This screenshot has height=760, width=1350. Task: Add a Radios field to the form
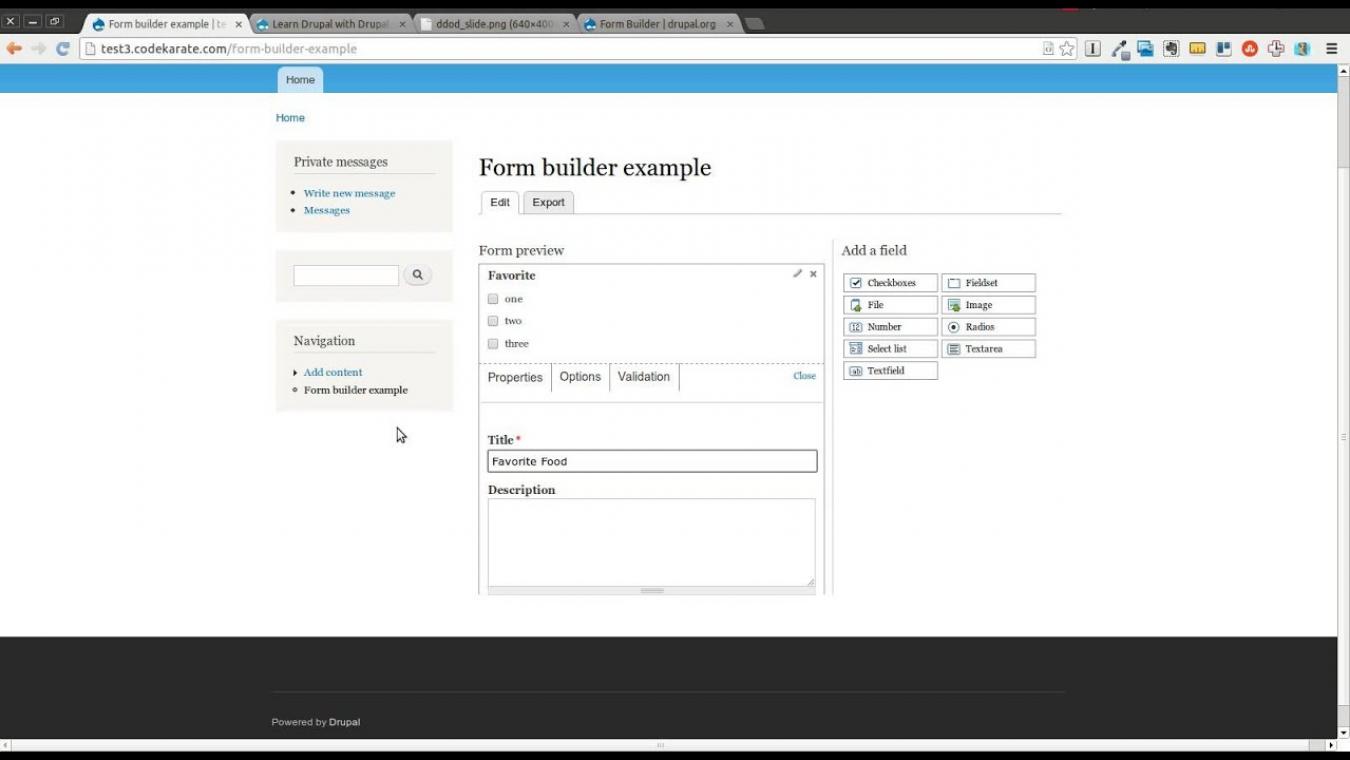point(988,327)
